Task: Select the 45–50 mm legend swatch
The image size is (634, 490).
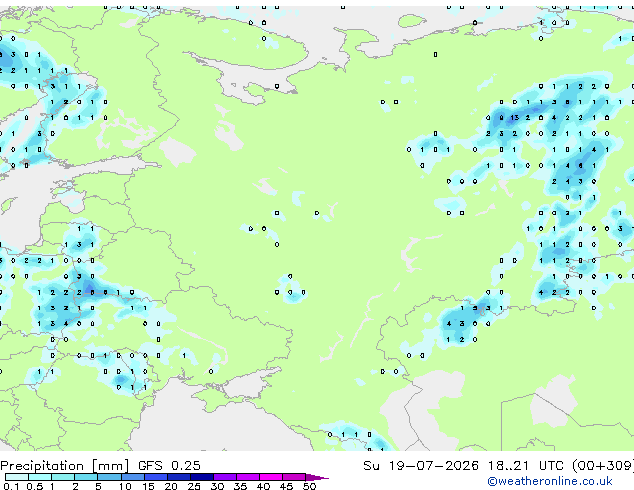Action: tap(294, 477)
